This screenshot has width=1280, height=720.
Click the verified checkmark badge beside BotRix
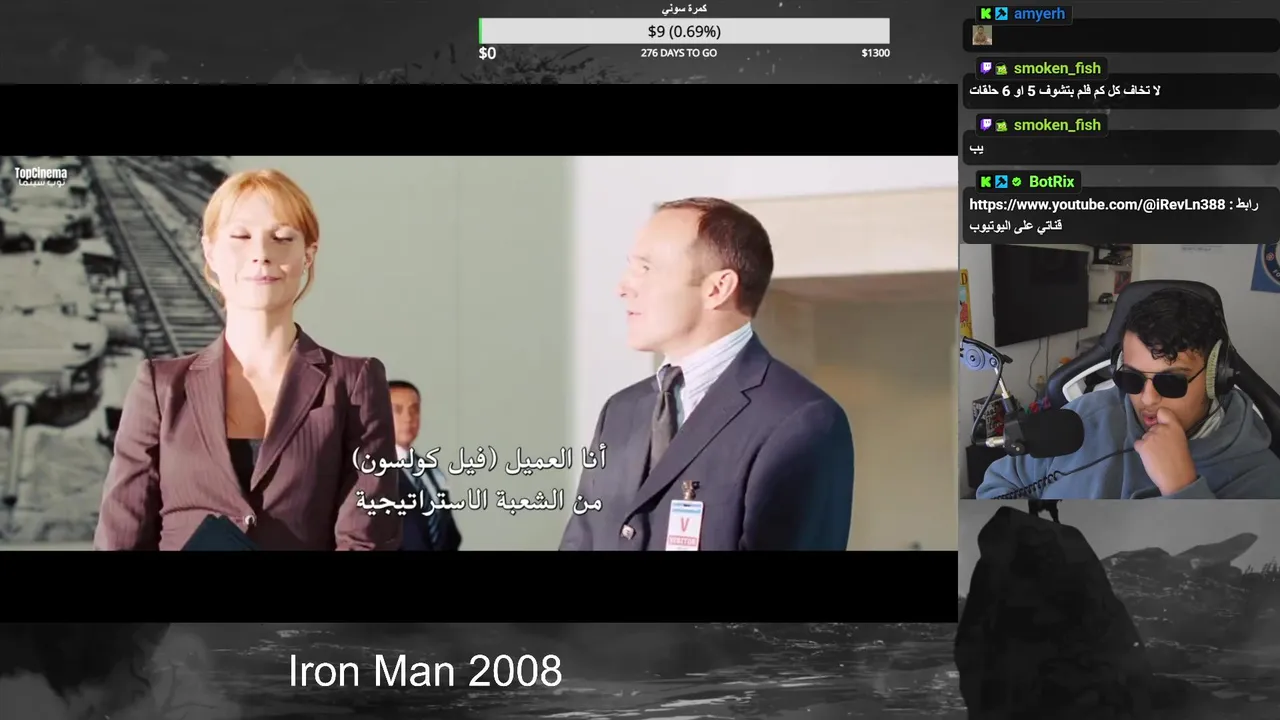click(1016, 182)
